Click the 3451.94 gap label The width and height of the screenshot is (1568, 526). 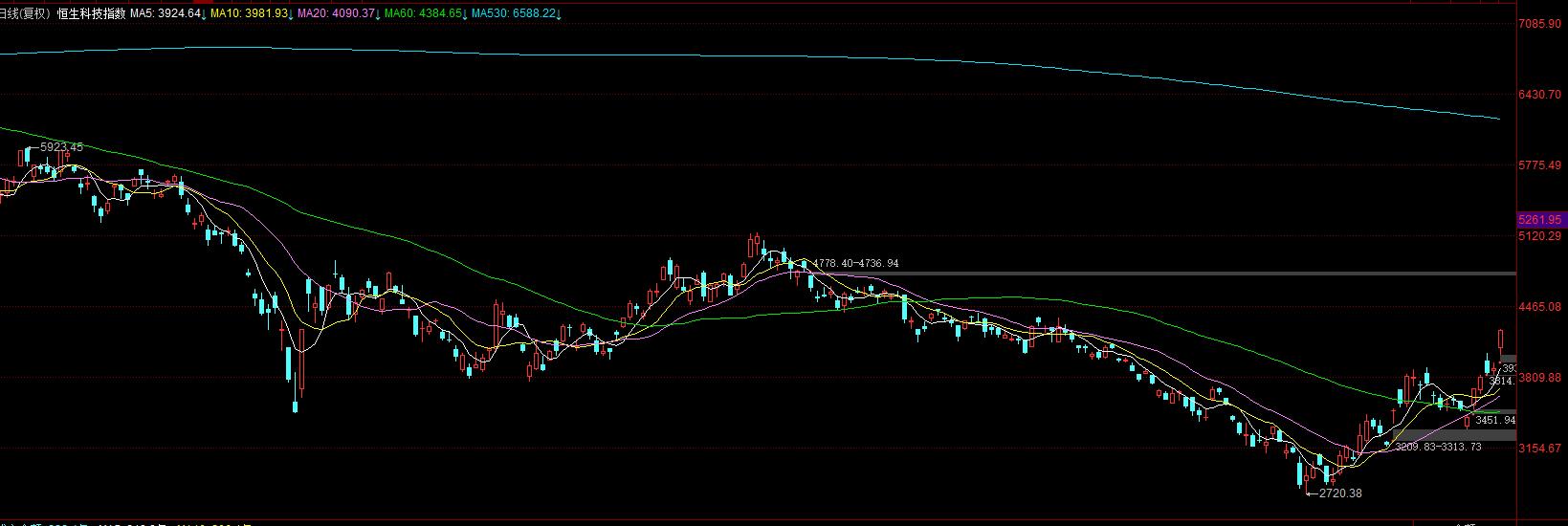[x=1495, y=420]
